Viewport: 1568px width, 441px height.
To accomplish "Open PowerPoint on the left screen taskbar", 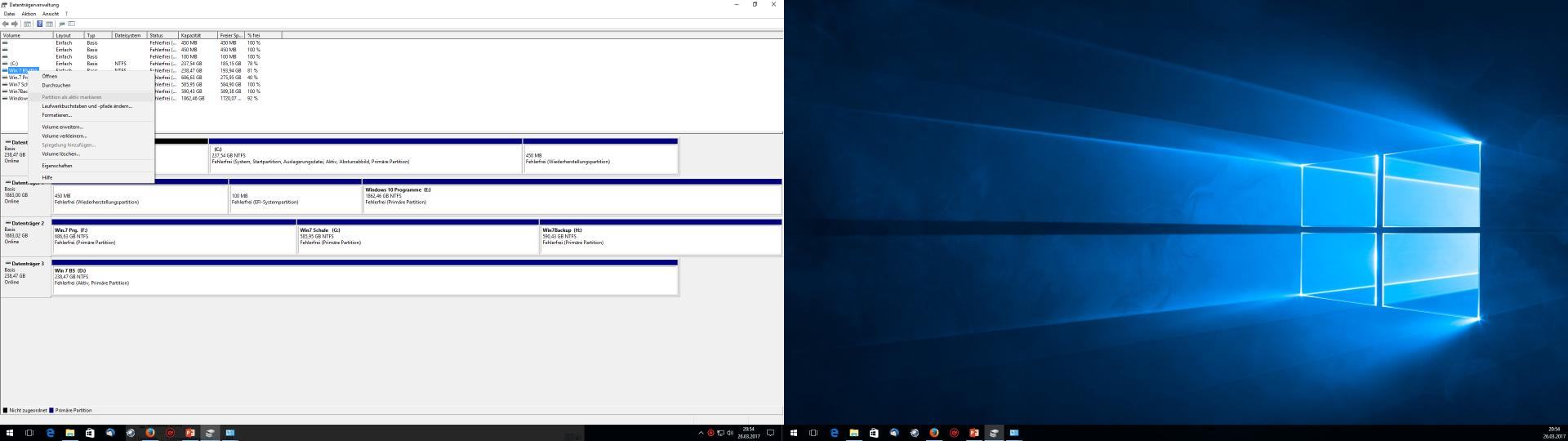I will [190, 433].
